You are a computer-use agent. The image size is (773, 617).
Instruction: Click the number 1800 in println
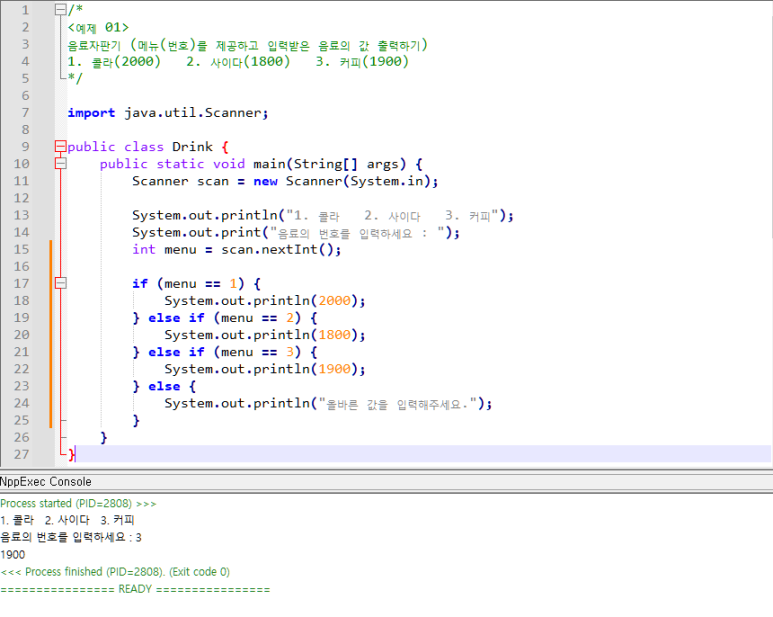coord(334,335)
